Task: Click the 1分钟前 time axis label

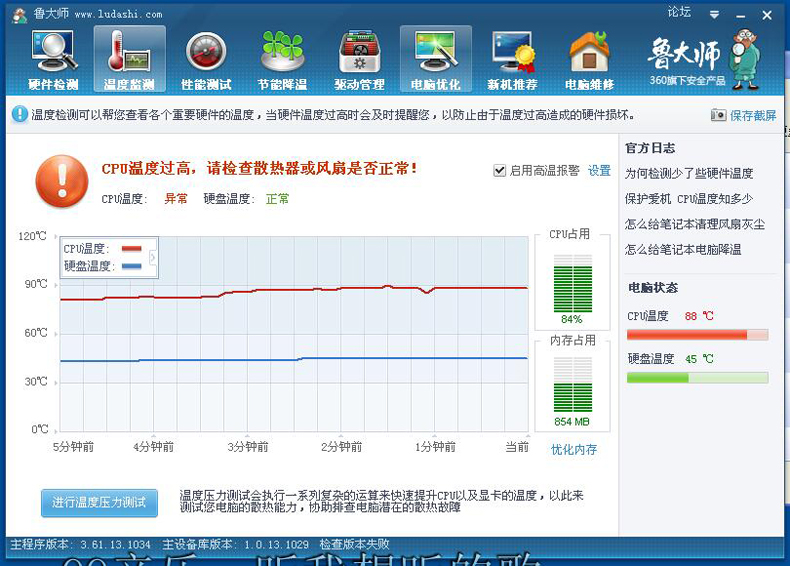Action: point(435,447)
